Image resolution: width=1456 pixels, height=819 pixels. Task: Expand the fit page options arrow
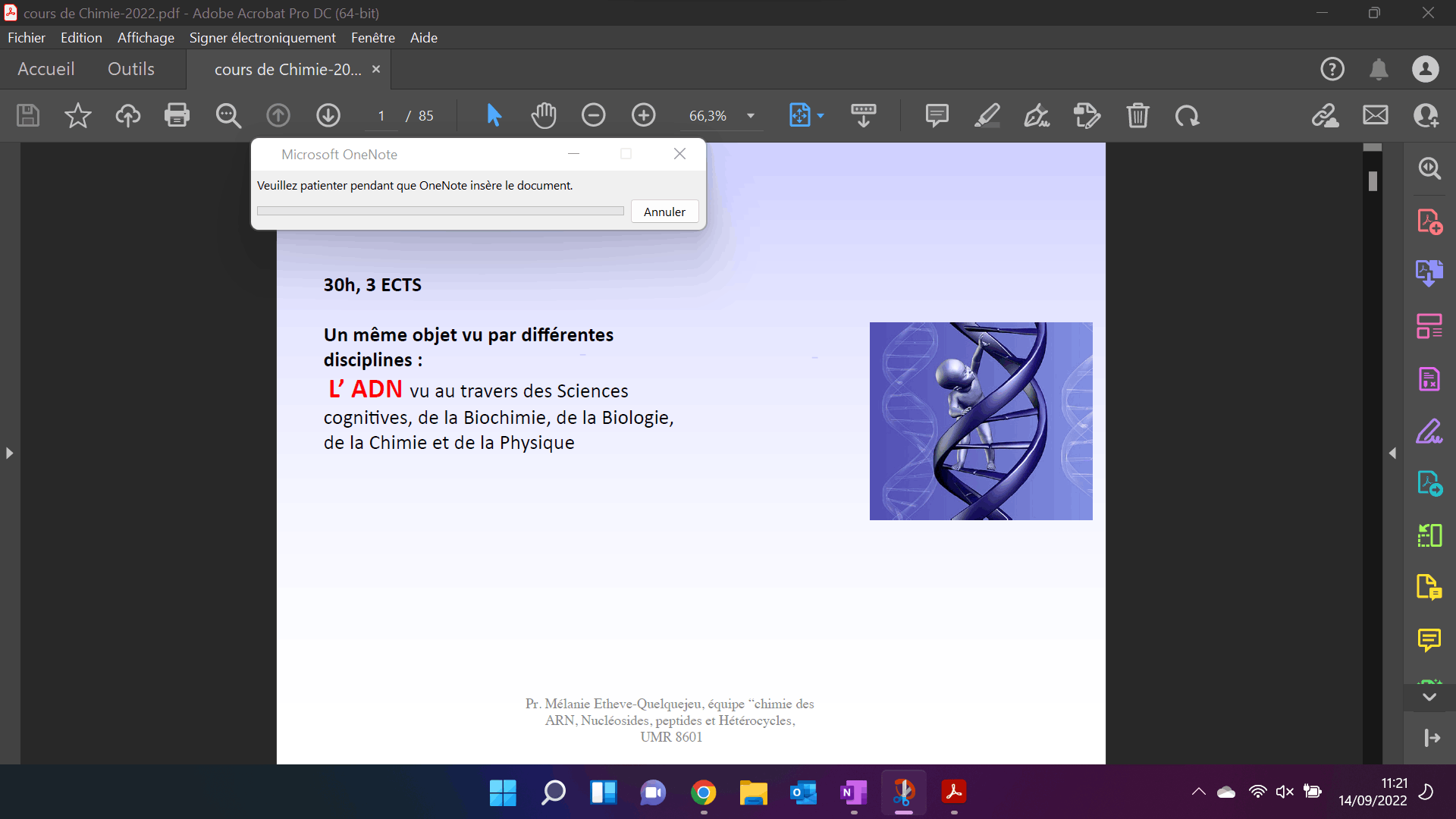point(821,116)
